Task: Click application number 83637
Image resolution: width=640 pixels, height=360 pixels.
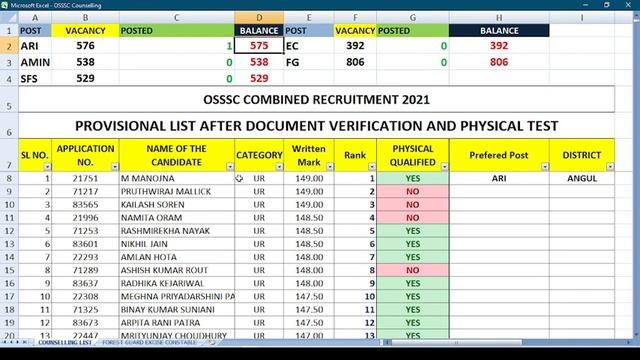Action: pyautogui.click(x=85, y=283)
